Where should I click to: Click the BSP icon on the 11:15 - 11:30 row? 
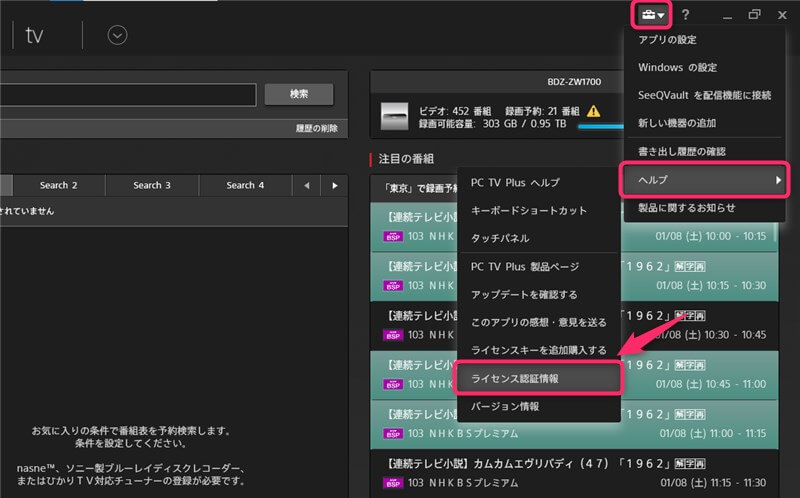click(393, 483)
